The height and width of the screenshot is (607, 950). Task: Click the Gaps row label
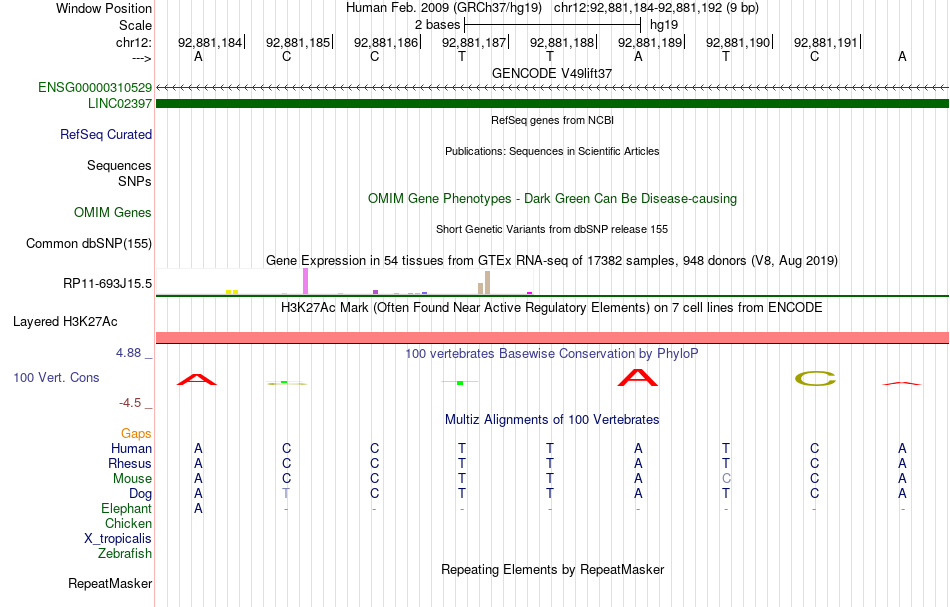tap(136, 433)
